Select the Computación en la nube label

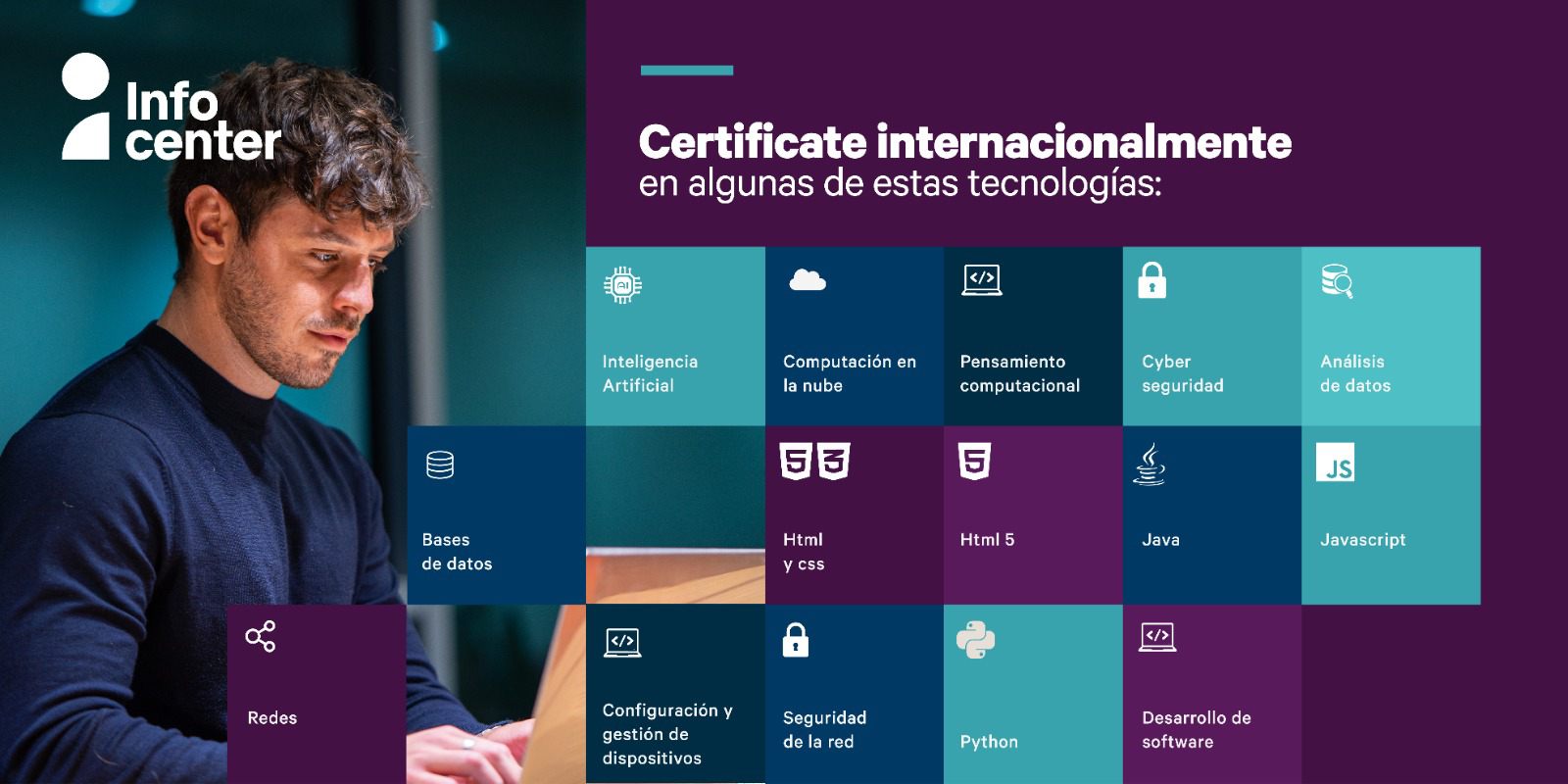[x=850, y=373]
